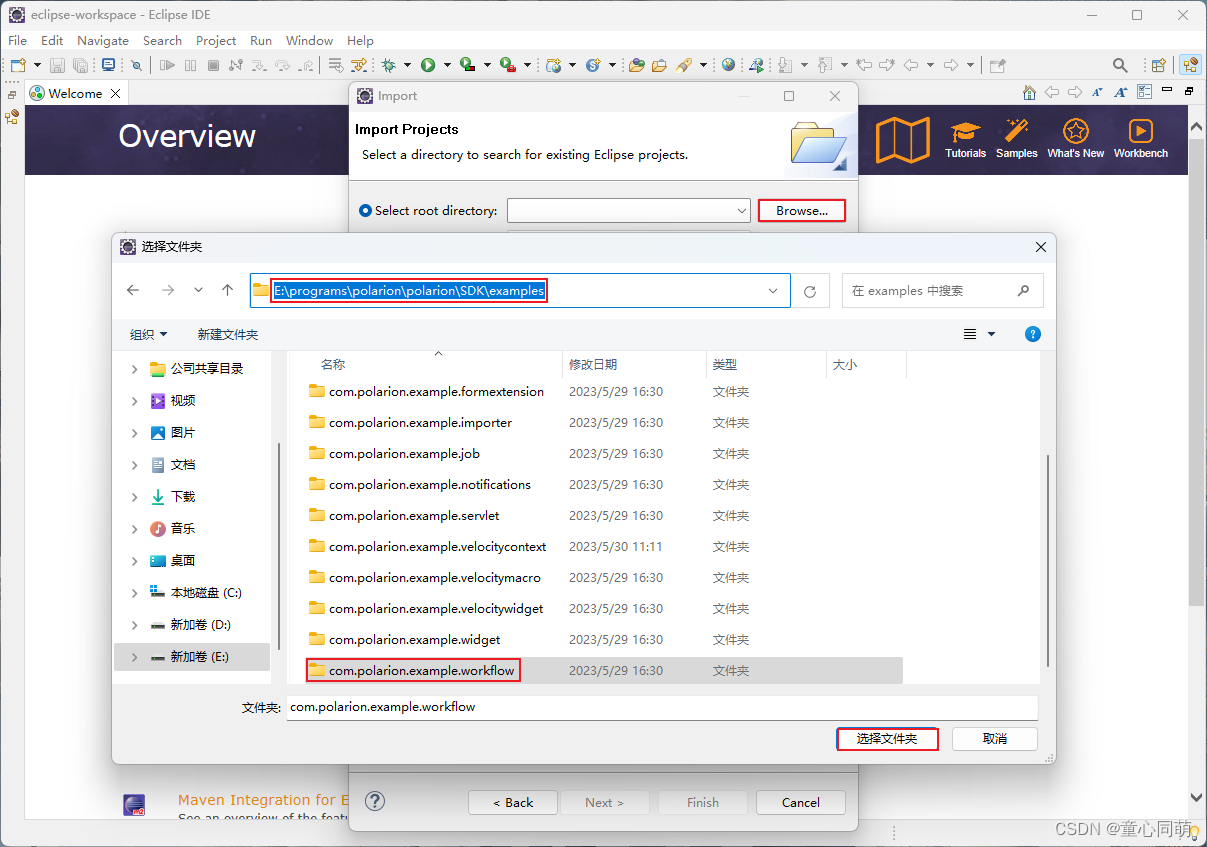Viewport: 1207px width, 847px height.
Task: Click the Cancel button in Import dialog
Action: (x=801, y=802)
